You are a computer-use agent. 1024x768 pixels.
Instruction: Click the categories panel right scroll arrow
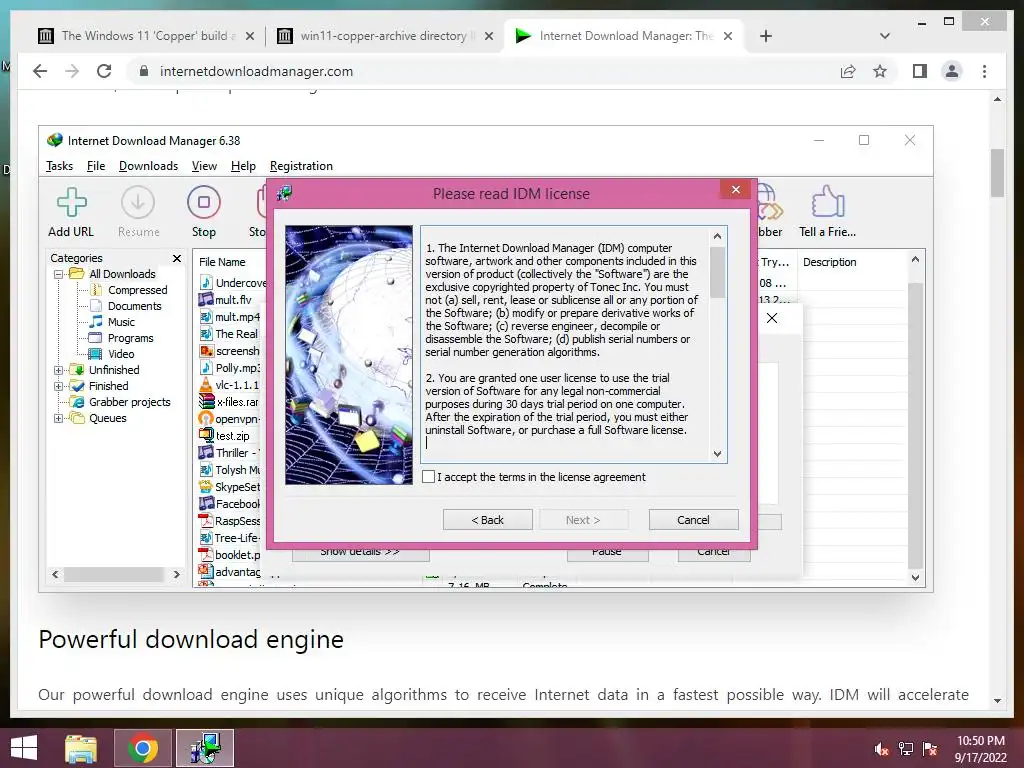pyautogui.click(x=176, y=575)
